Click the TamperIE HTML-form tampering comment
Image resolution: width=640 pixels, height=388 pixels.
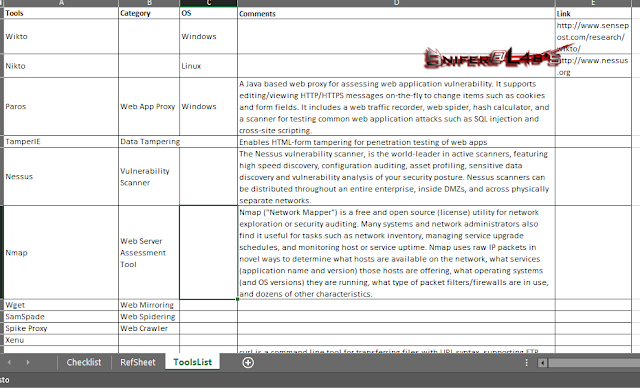coord(396,142)
